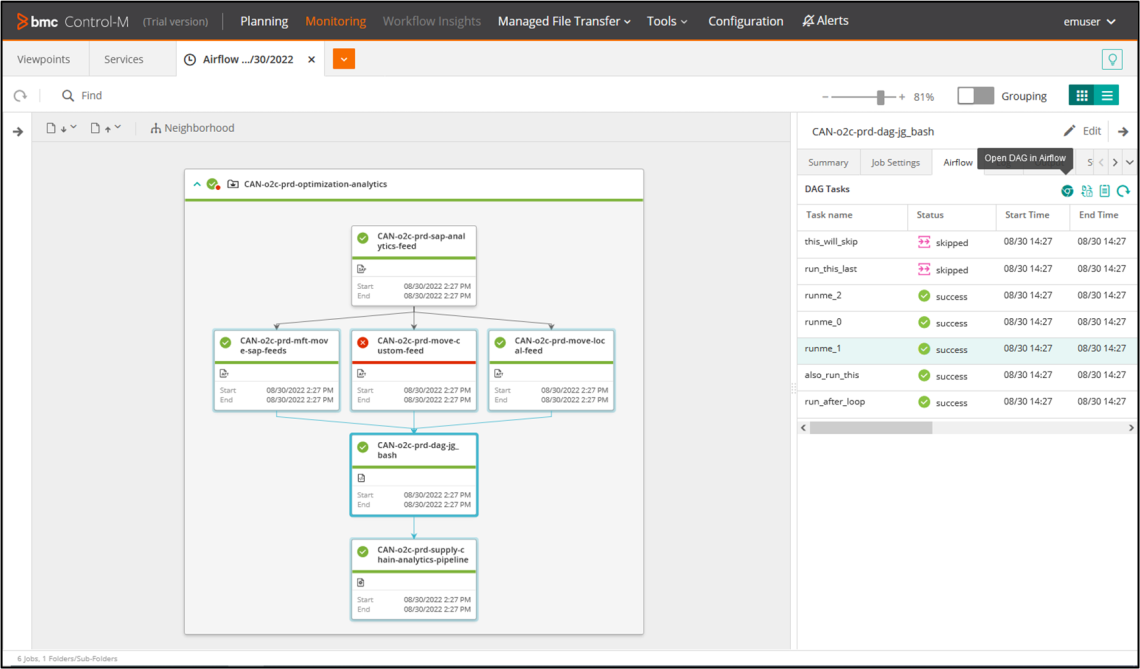Viewport: 1140px width, 669px height.
Task: Collapse the CAN-o2c-prd-optimization-analytics folder
Action: [x=197, y=184]
